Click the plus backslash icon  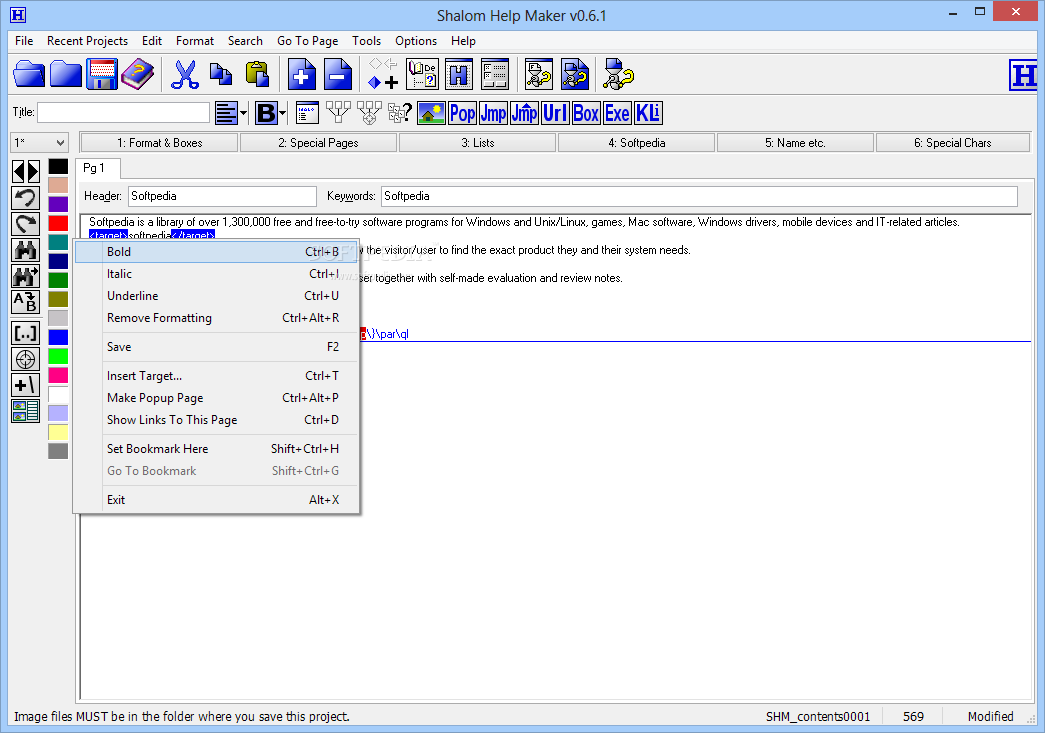click(26, 385)
